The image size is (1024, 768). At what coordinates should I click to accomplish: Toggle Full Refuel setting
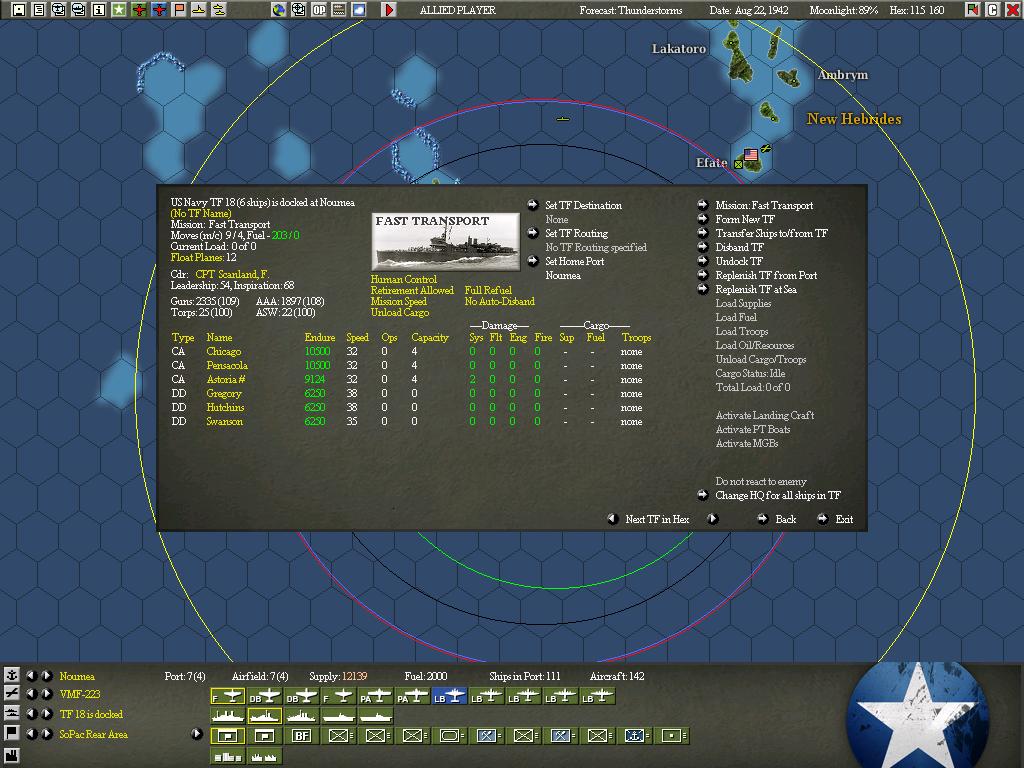(488, 291)
